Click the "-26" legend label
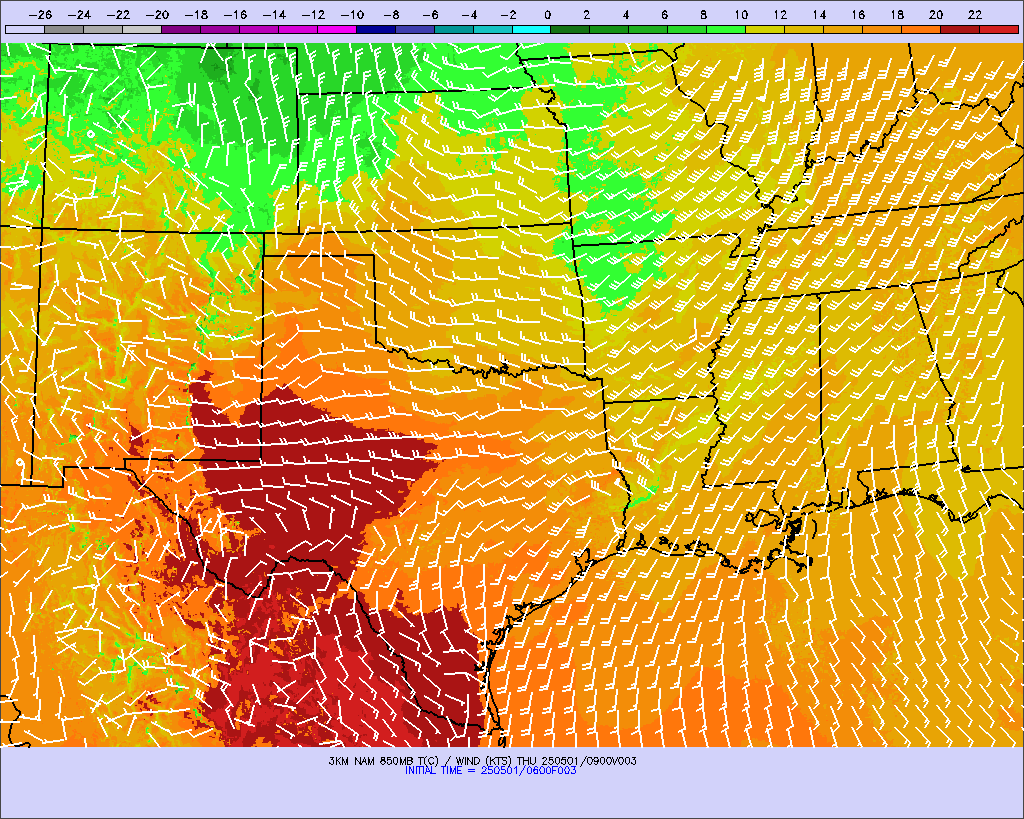 click(40, 14)
